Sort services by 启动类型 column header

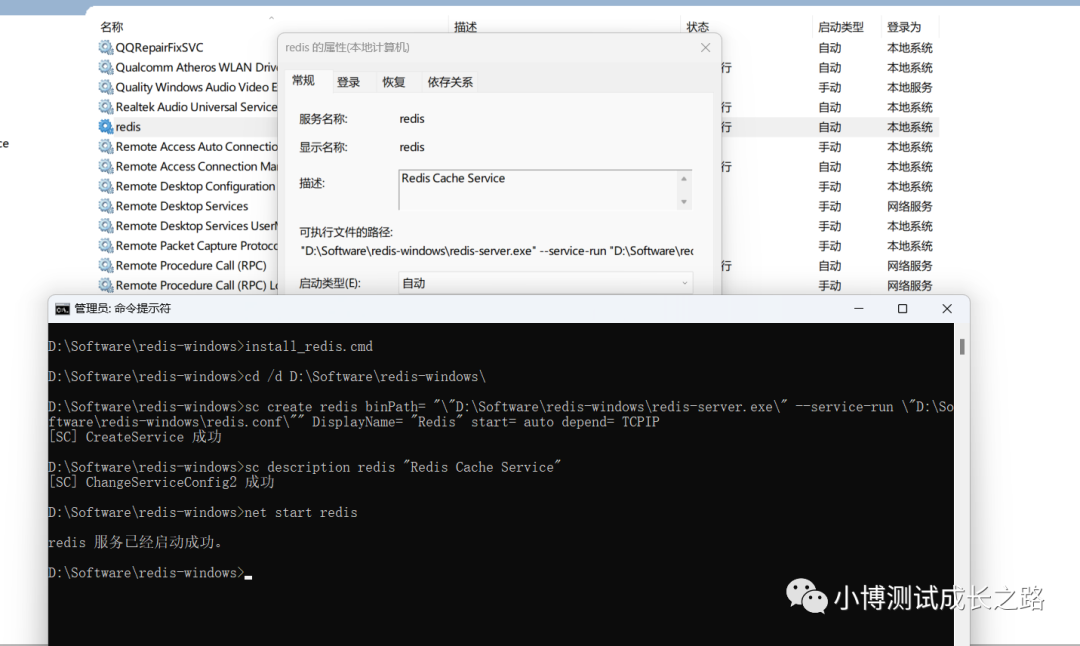click(841, 27)
